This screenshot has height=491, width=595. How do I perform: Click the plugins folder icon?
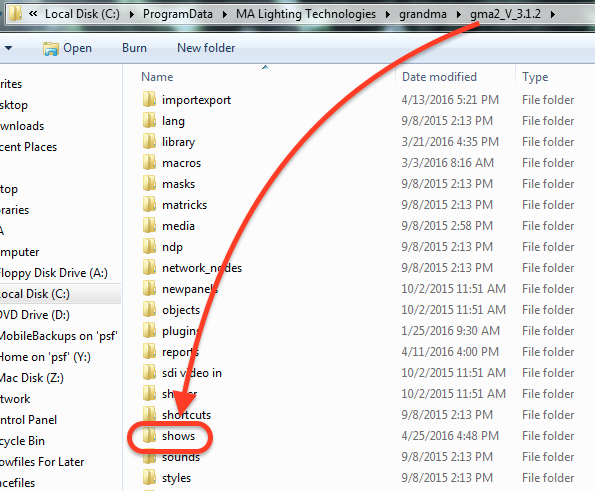pos(149,330)
